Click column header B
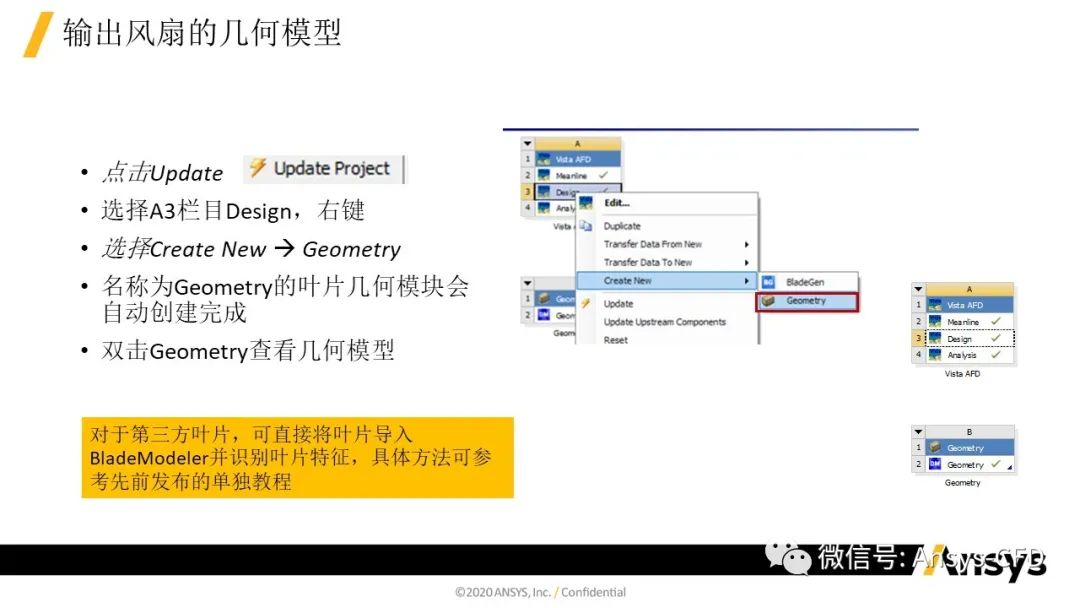This screenshot has width=1080, height=608. coord(969,432)
